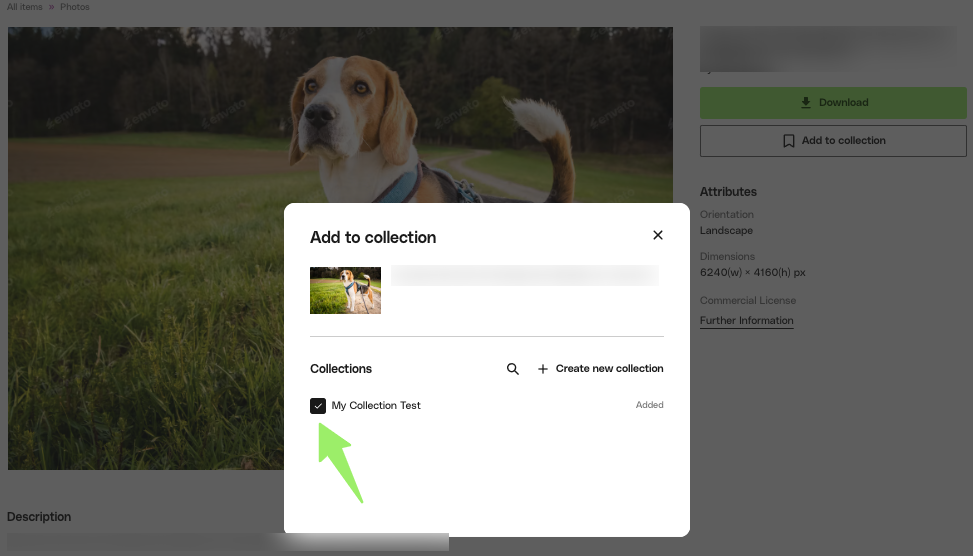The image size is (973, 556).
Task: Uncheck the My Collection Test checkbox
Action: (318, 405)
